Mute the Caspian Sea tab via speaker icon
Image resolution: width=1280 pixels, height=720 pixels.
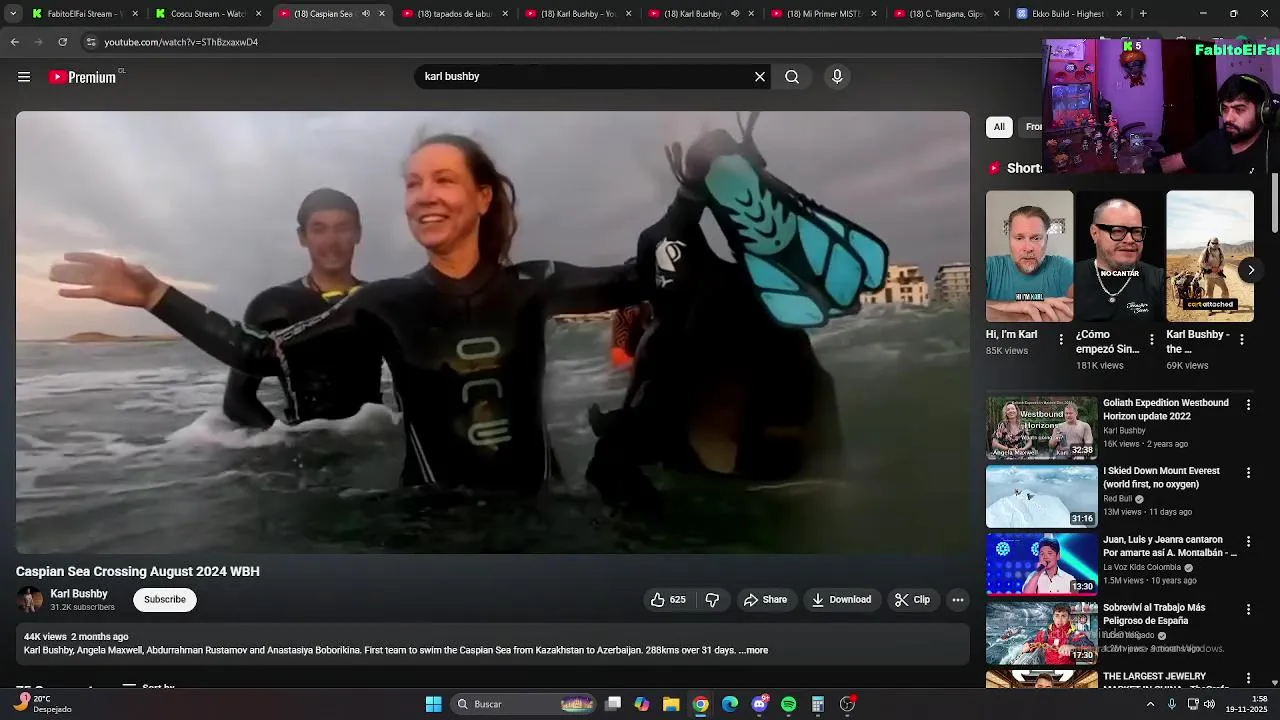[365, 14]
